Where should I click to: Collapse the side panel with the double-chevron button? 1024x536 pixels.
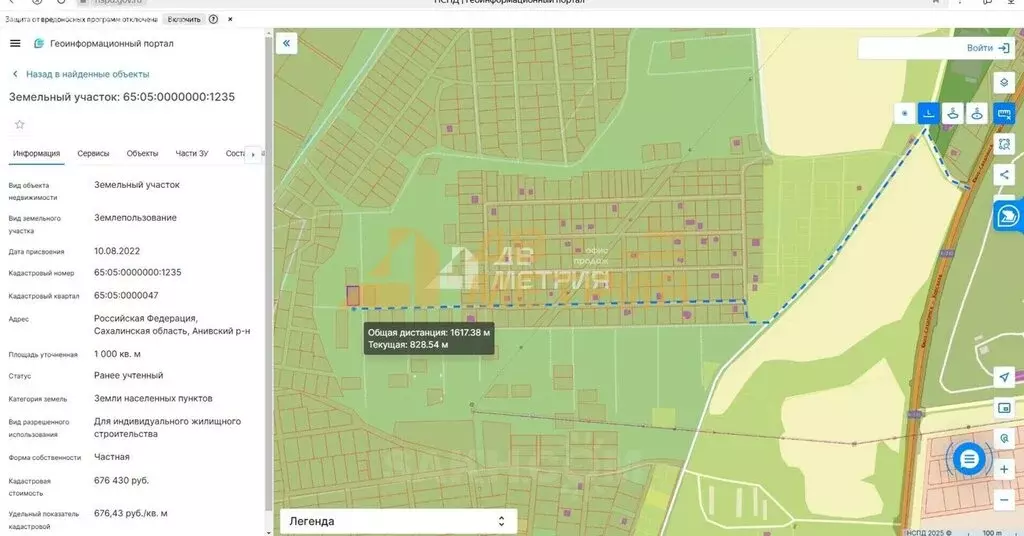(286, 44)
